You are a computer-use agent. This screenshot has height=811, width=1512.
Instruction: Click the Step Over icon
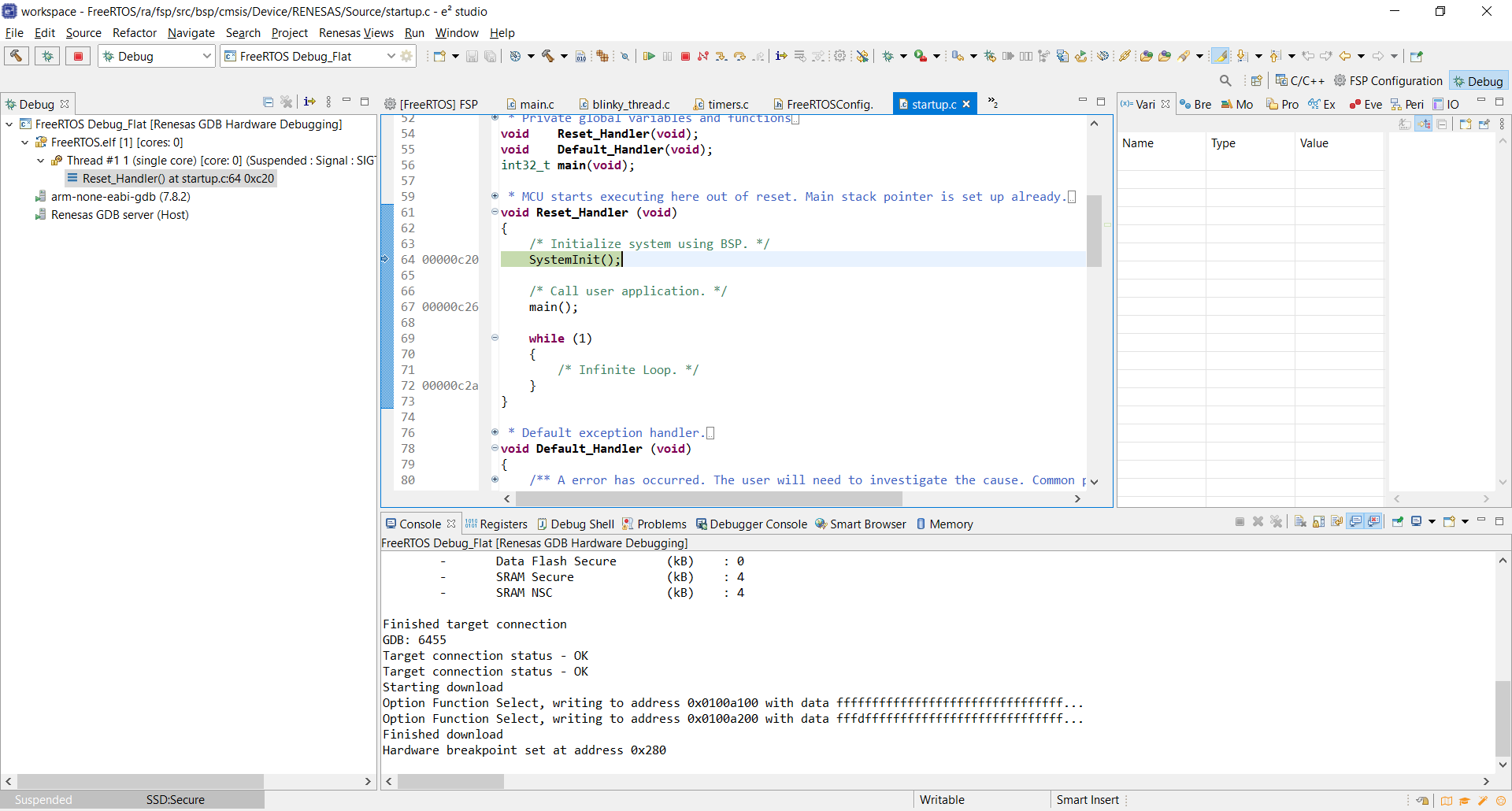[739, 56]
